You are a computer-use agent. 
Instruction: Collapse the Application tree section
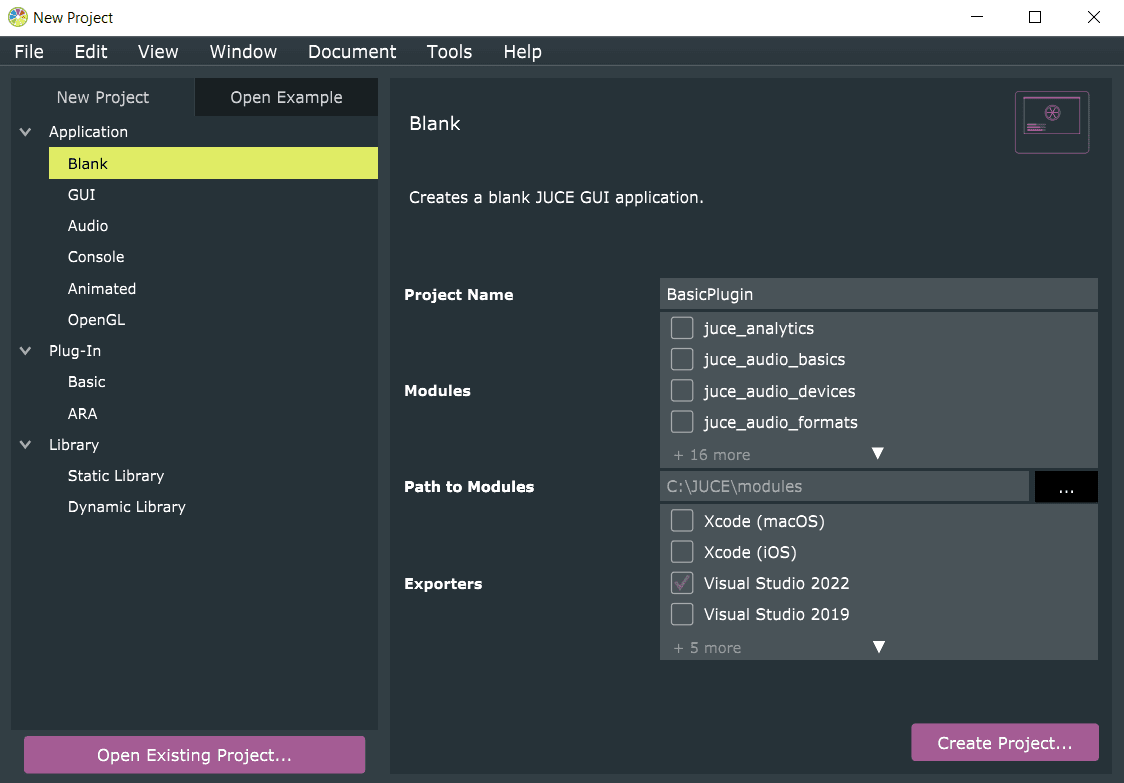coord(26,132)
